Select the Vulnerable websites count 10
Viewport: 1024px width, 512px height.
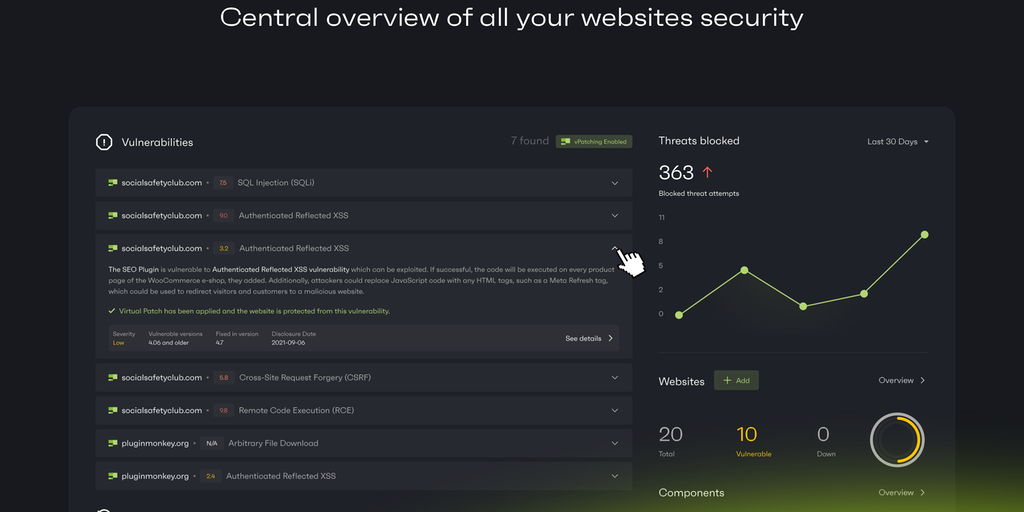coord(746,434)
